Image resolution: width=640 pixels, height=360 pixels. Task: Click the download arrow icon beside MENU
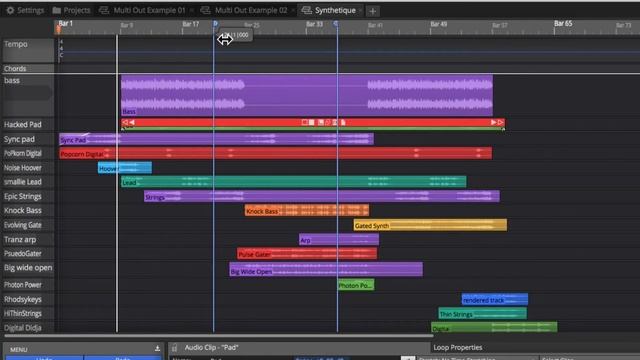tap(157, 349)
